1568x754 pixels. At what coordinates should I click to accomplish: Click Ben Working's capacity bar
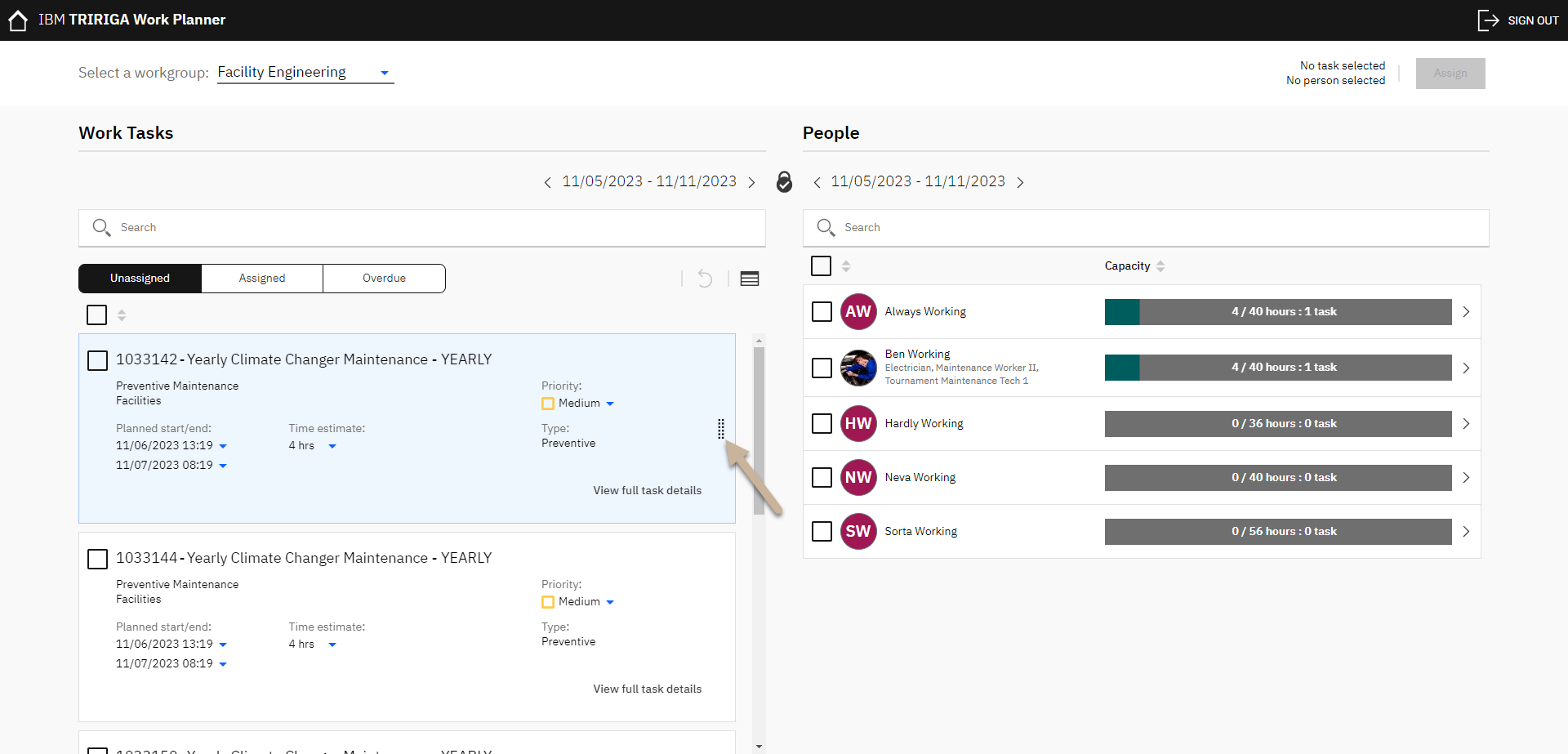(x=1278, y=368)
